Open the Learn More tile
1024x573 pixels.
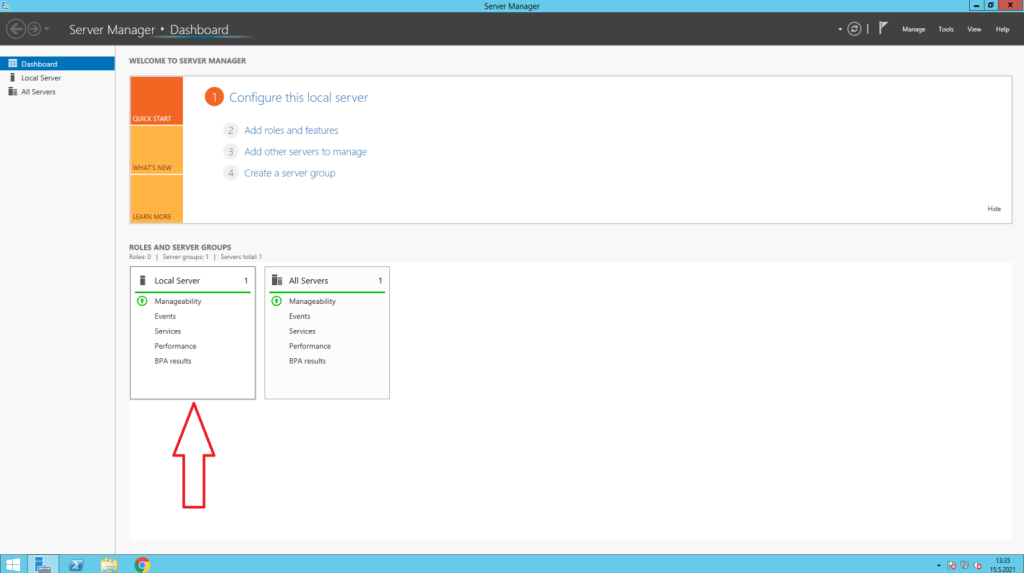point(156,199)
